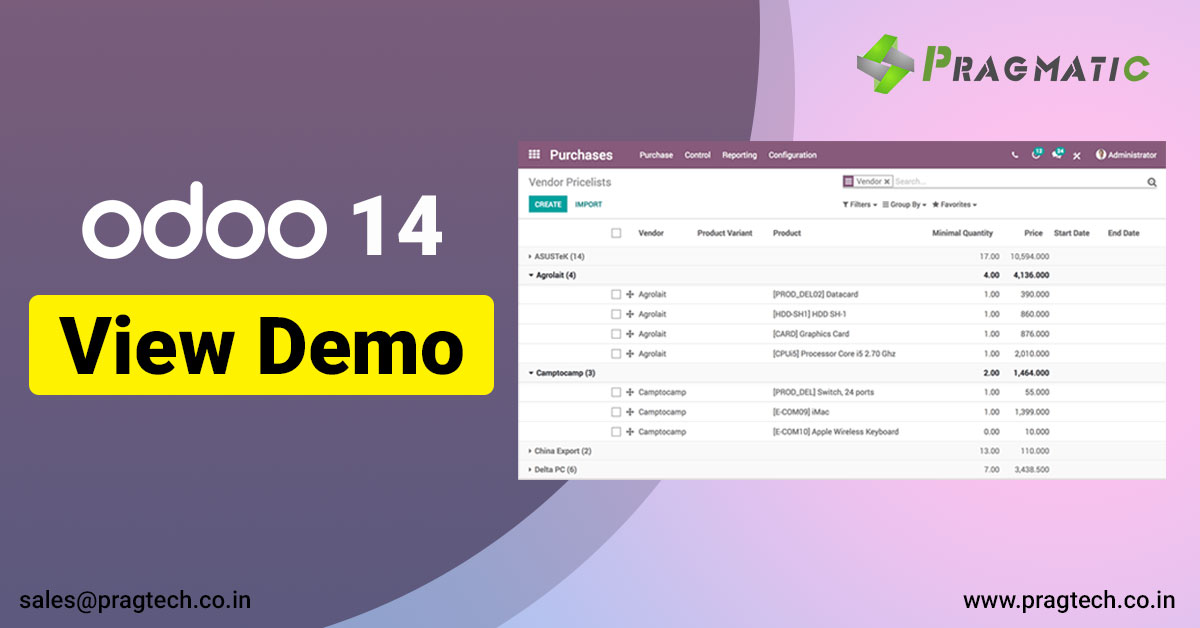This screenshot has width=1200, height=628.
Task: Sort by the Price column header
Action: (1033, 233)
